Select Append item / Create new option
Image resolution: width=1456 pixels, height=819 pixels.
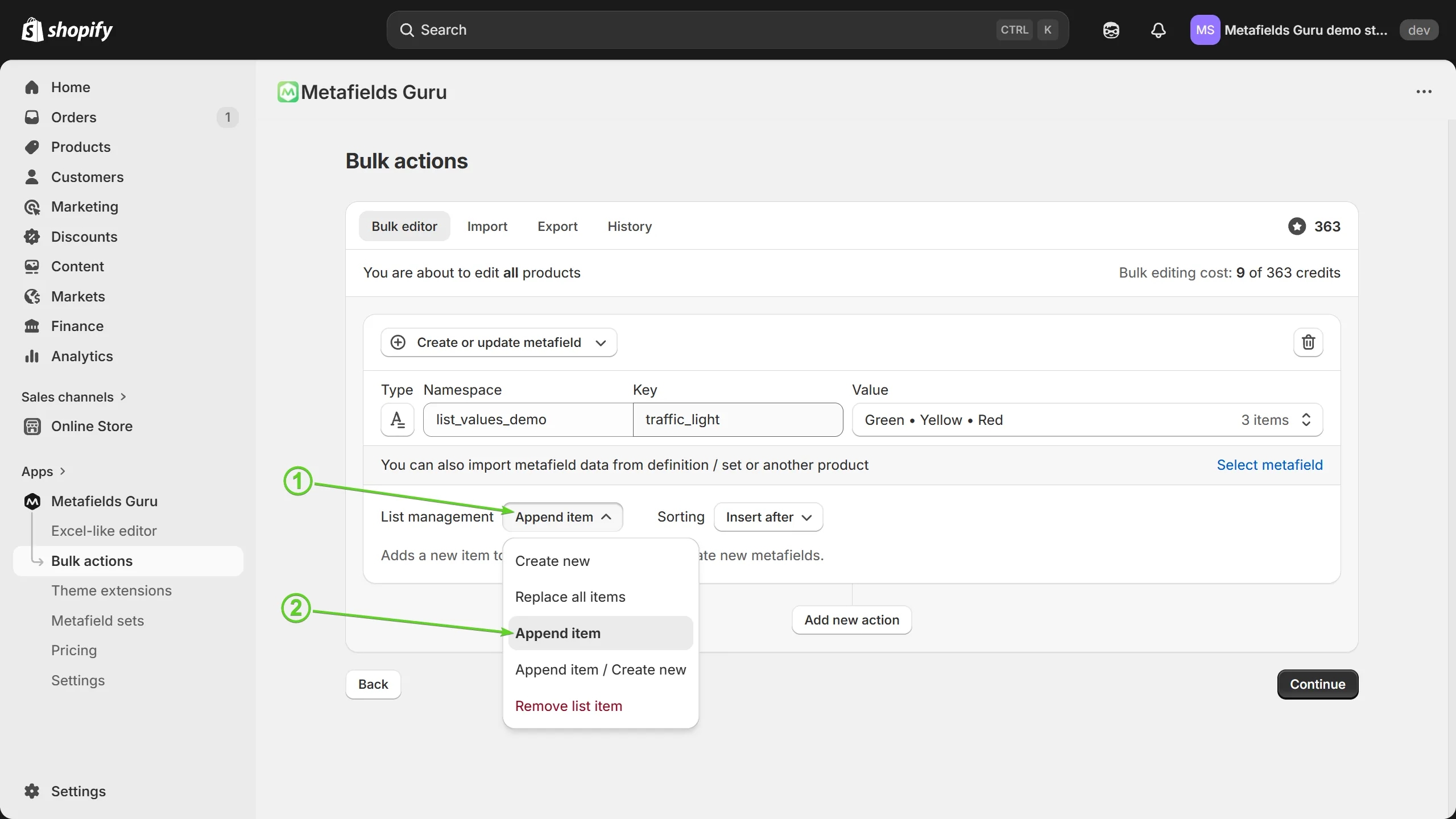pos(601,669)
